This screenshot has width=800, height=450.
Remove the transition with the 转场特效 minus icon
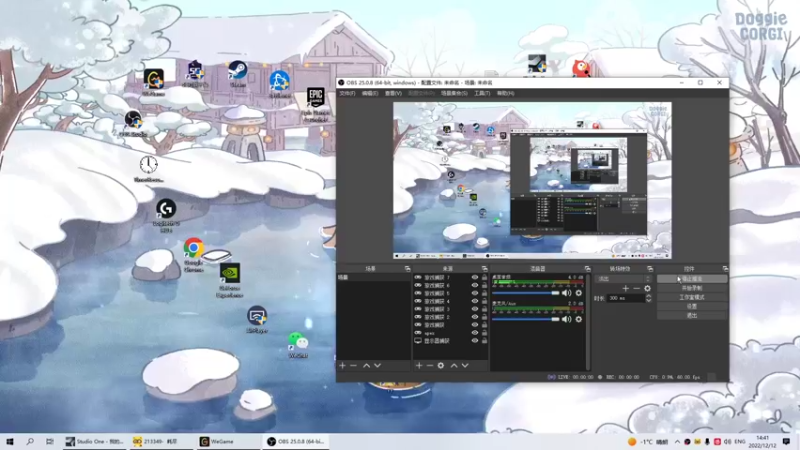[636, 288]
